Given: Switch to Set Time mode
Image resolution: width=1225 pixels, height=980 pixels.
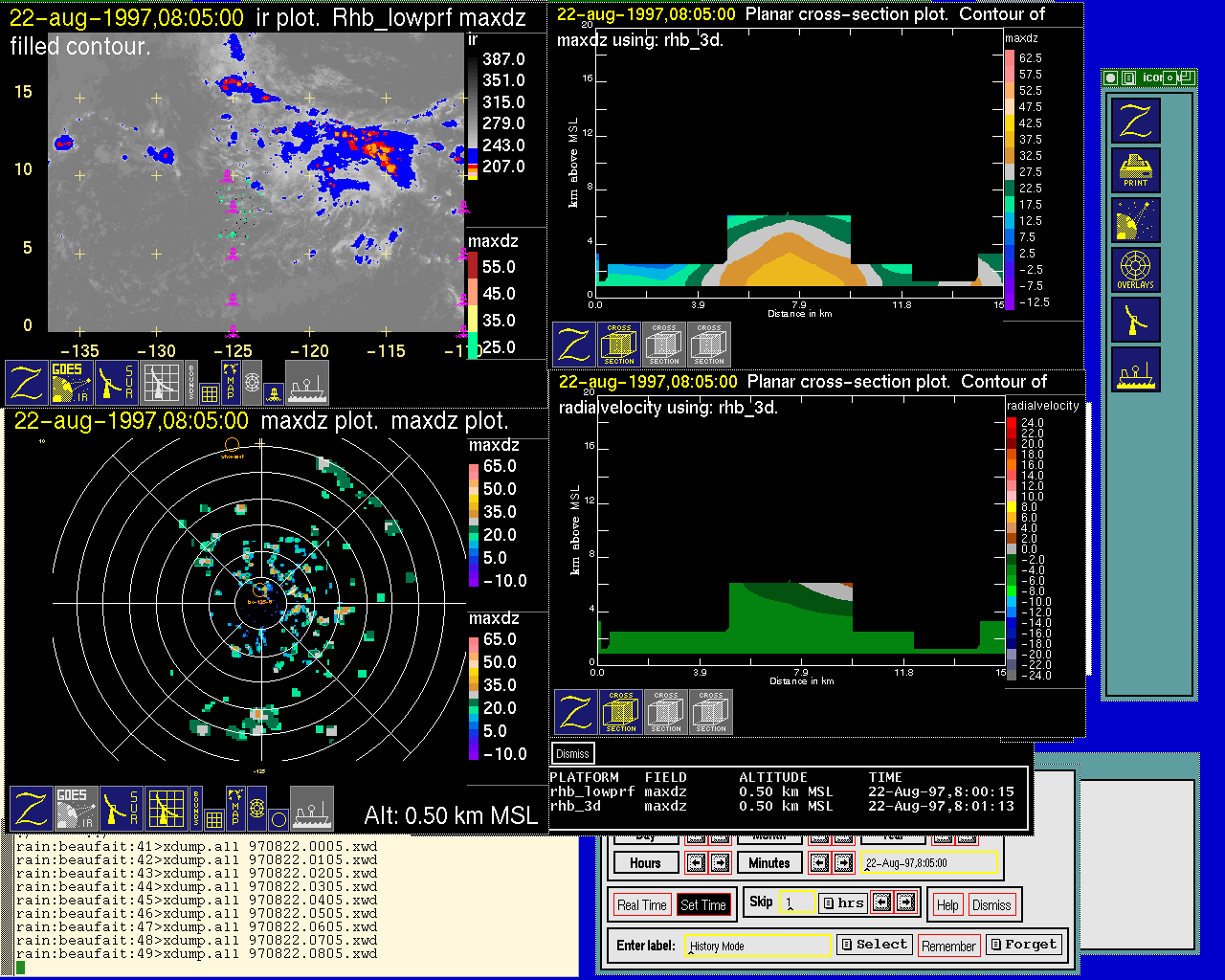Looking at the screenshot, I should 703,905.
